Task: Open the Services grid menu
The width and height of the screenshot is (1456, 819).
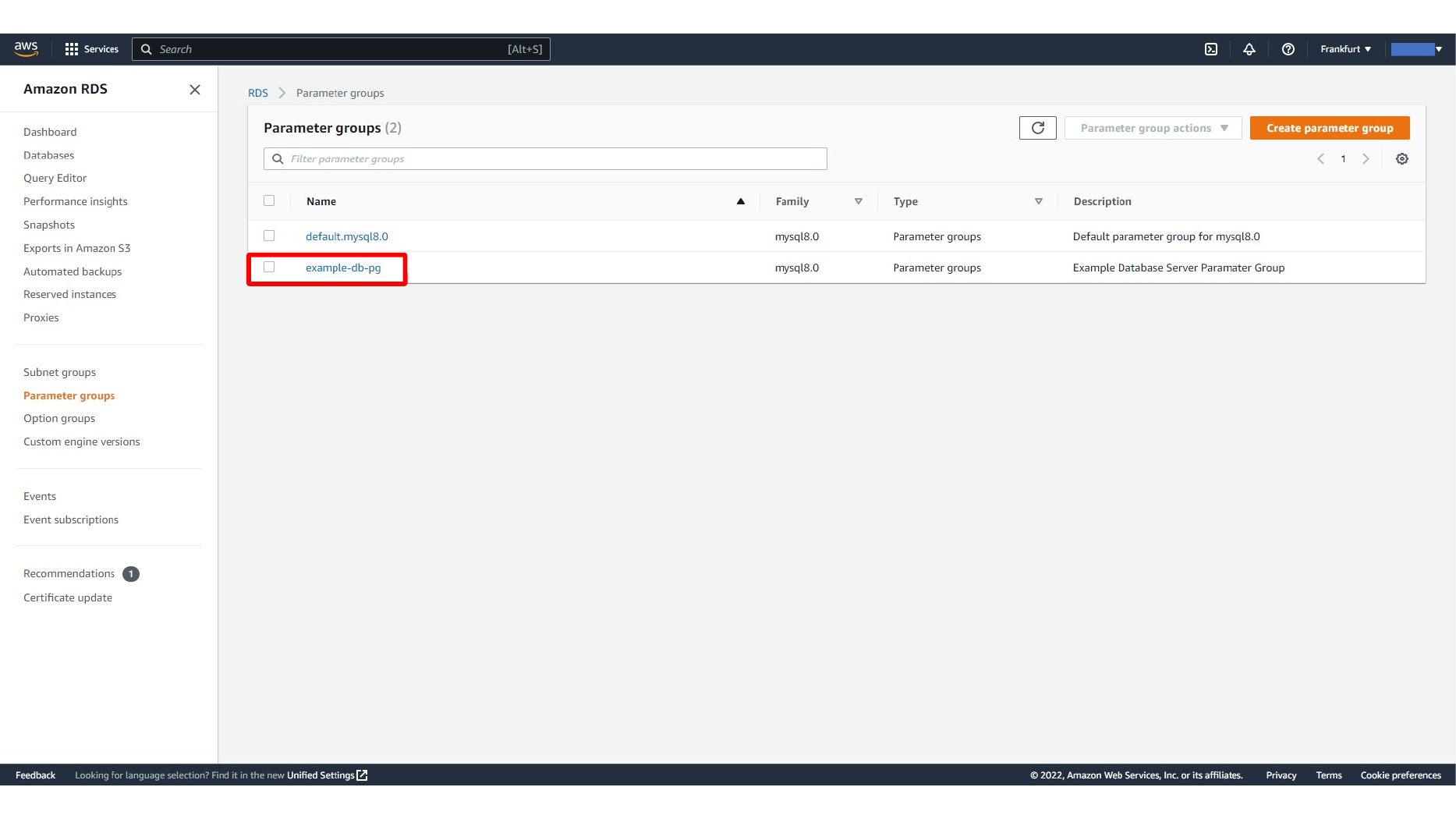Action: 91,49
